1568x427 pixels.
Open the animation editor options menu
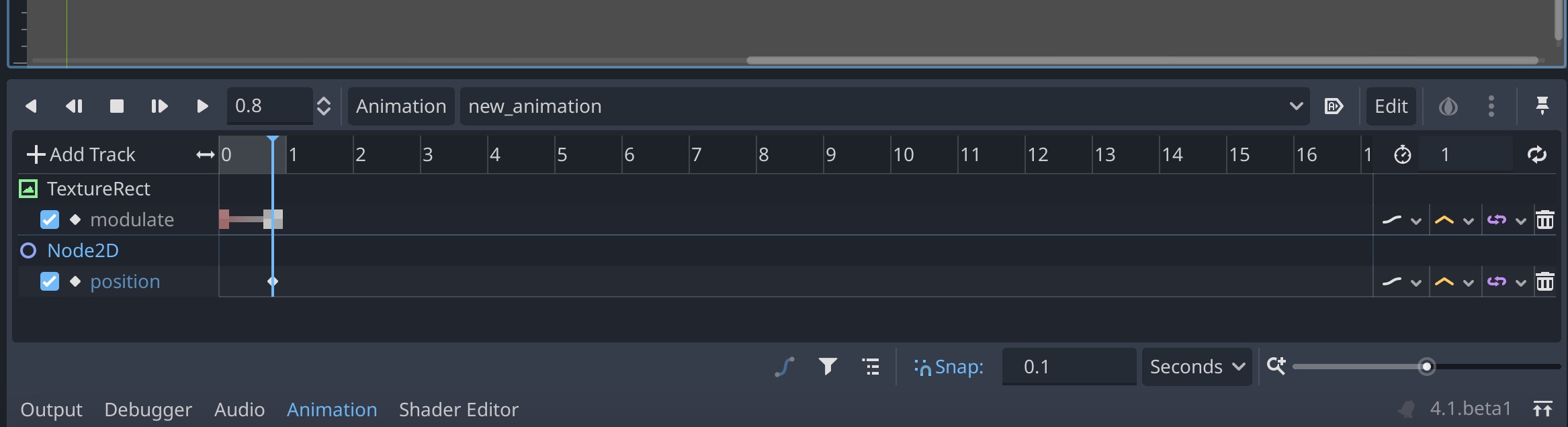point(1492,105)
